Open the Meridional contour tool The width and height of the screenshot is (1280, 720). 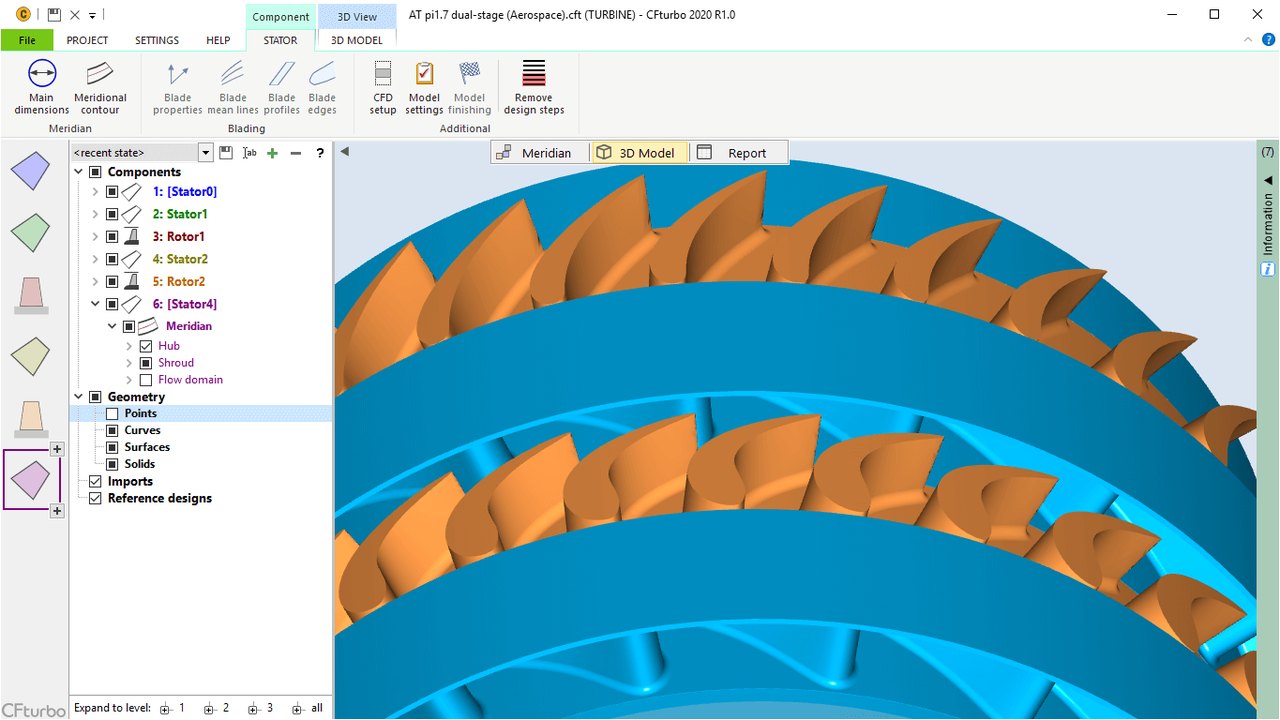(x=100, y=88)
